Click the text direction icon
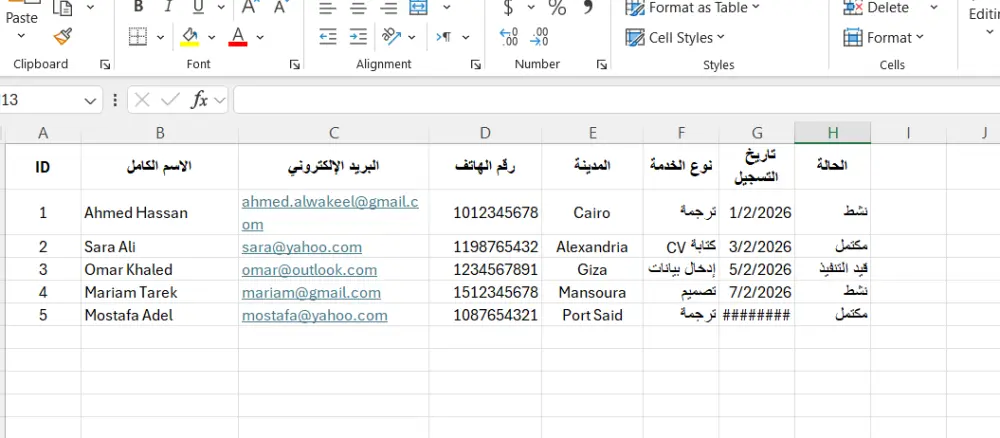Viewport: 1000px width, 438px height. coord(444,37)
